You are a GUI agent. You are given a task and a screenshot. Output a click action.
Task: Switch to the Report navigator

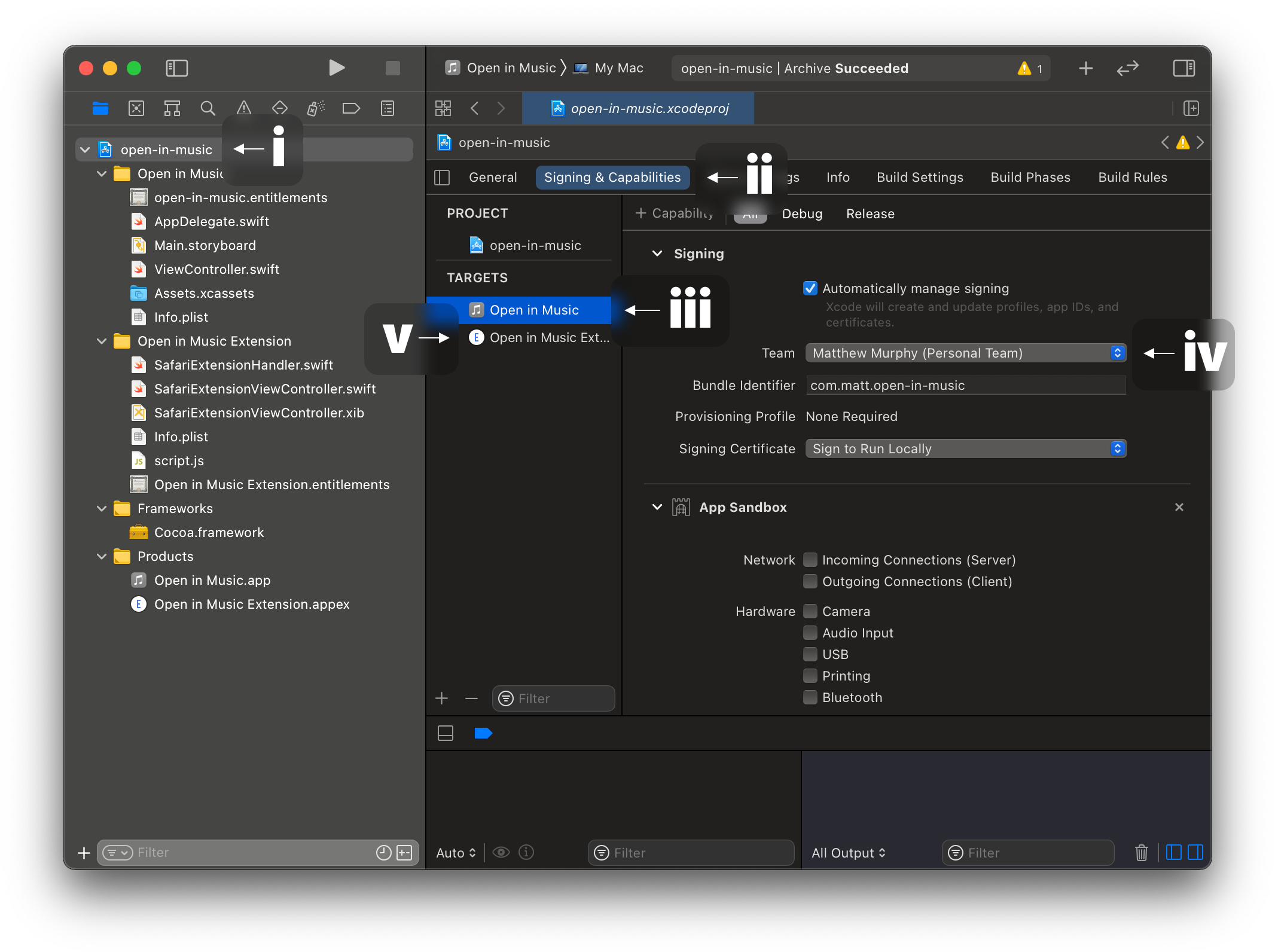click(387, 108)
